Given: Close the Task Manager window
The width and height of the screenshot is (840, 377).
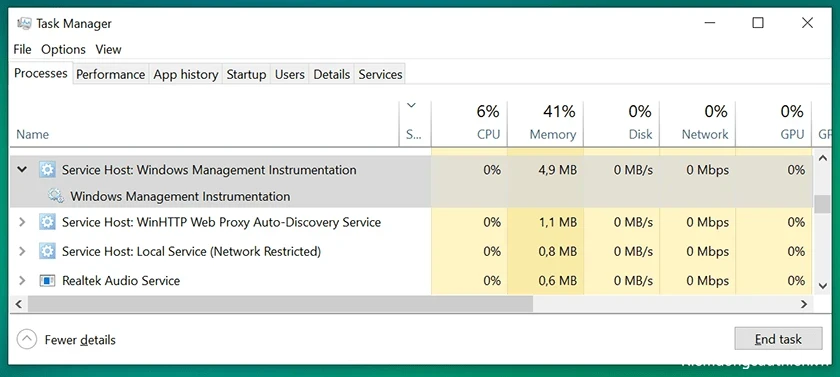Looking at the screenshot, I should (807, 22).
